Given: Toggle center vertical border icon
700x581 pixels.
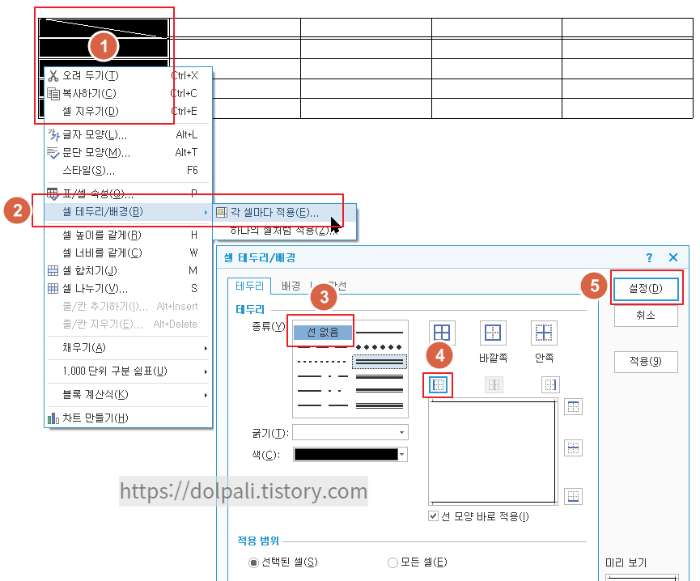Looking at the screenshot, I should click(494, 385).
